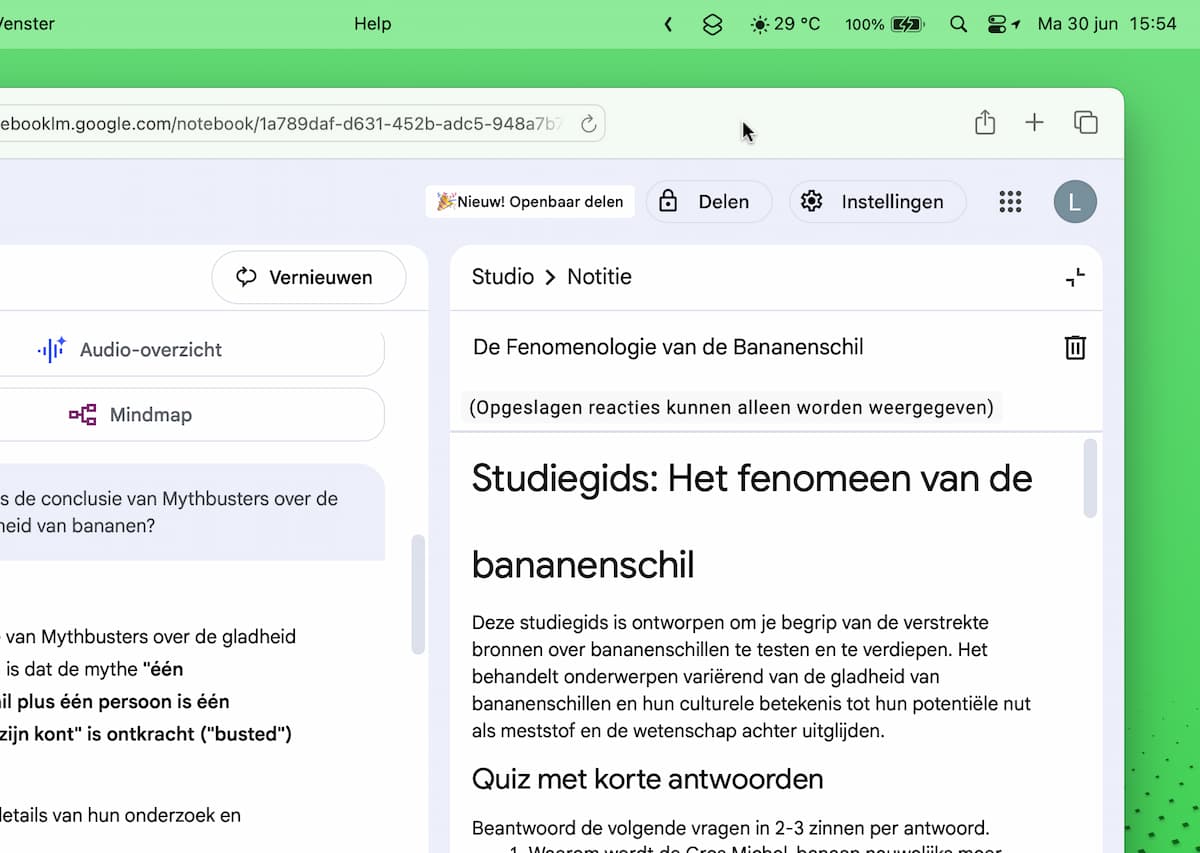The width and height of the screenshot is (1200, 853).
Task: Go back to Studio breadcrumb
Action: (x=502, y=277)
